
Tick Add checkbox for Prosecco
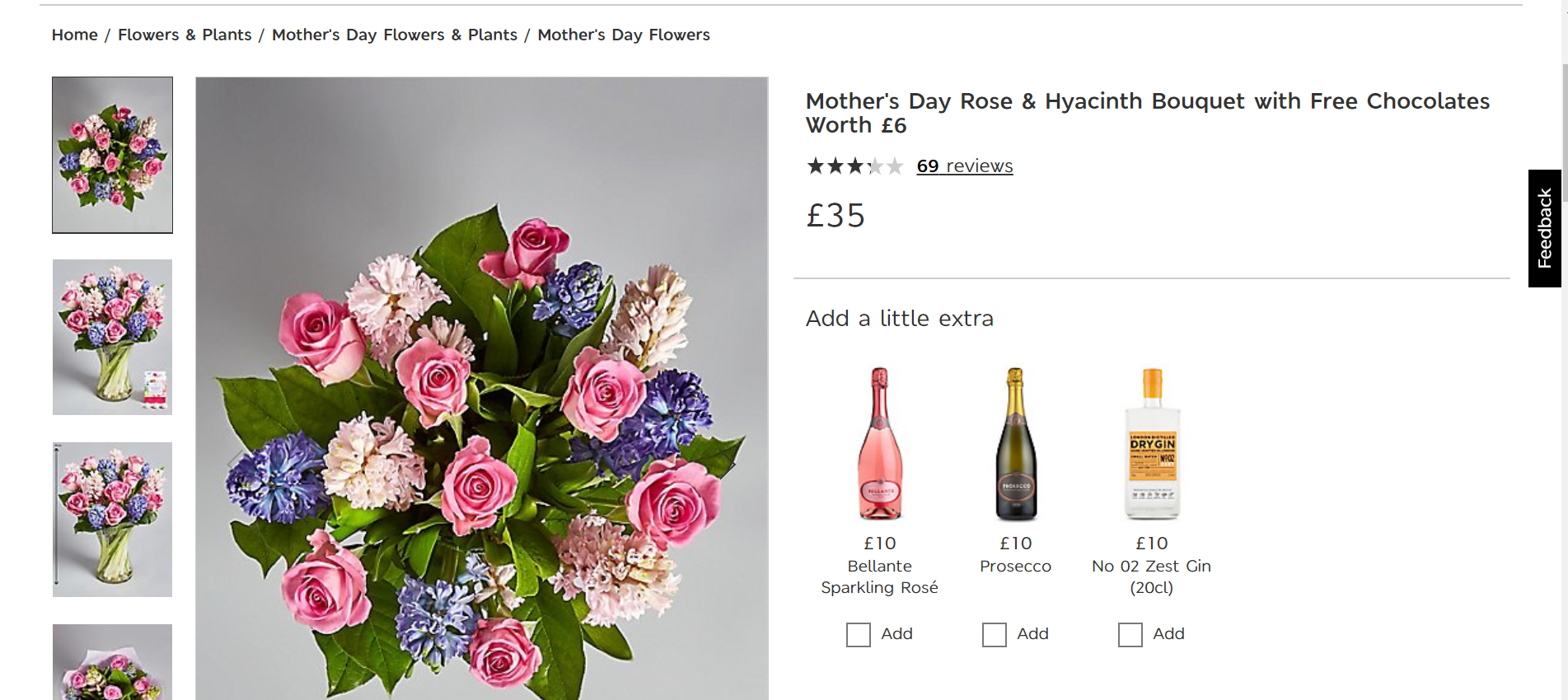coord(995,635)
